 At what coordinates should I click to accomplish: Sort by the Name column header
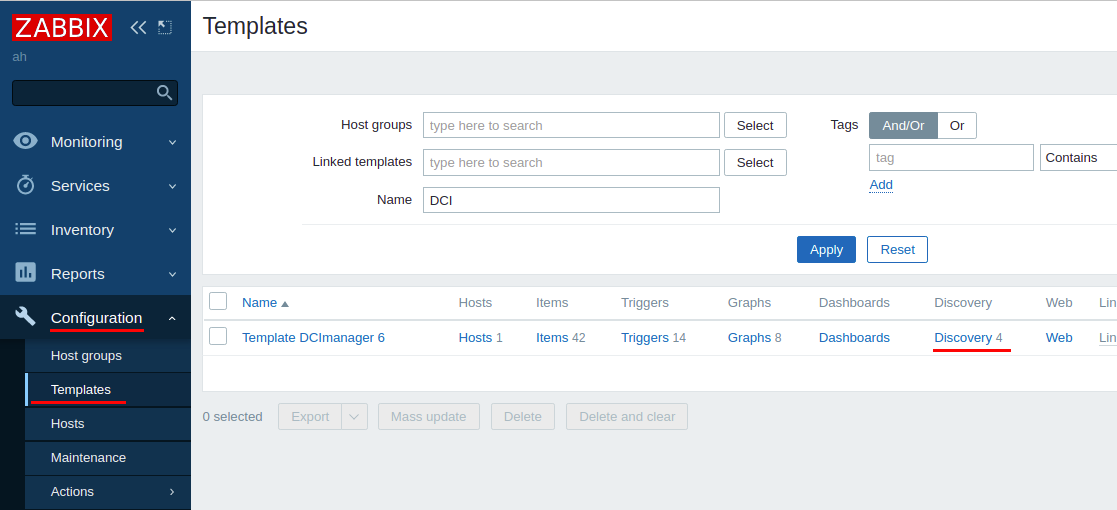(x=259, y=303)
